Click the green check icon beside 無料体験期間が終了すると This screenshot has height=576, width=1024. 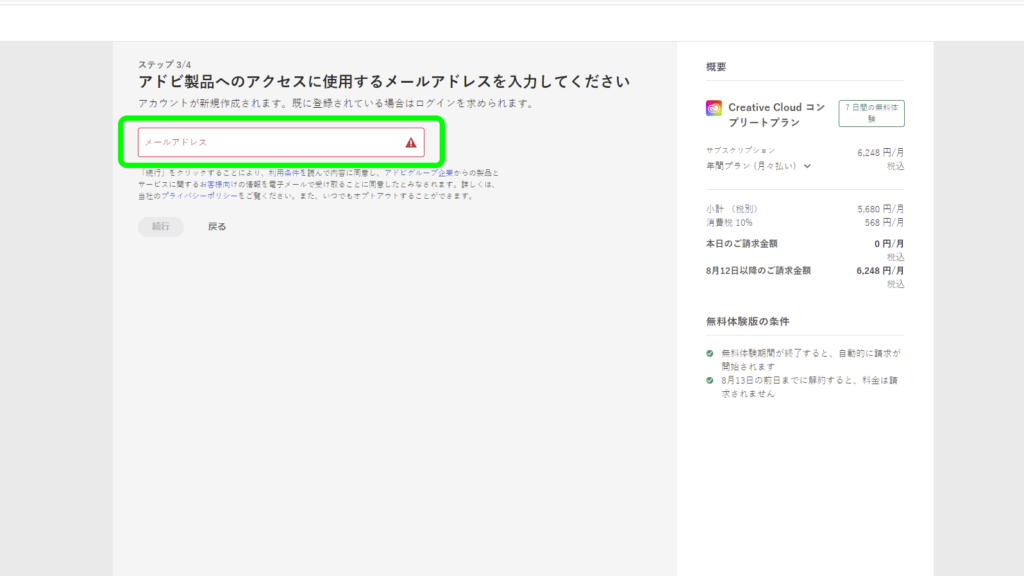pos(710,353)
